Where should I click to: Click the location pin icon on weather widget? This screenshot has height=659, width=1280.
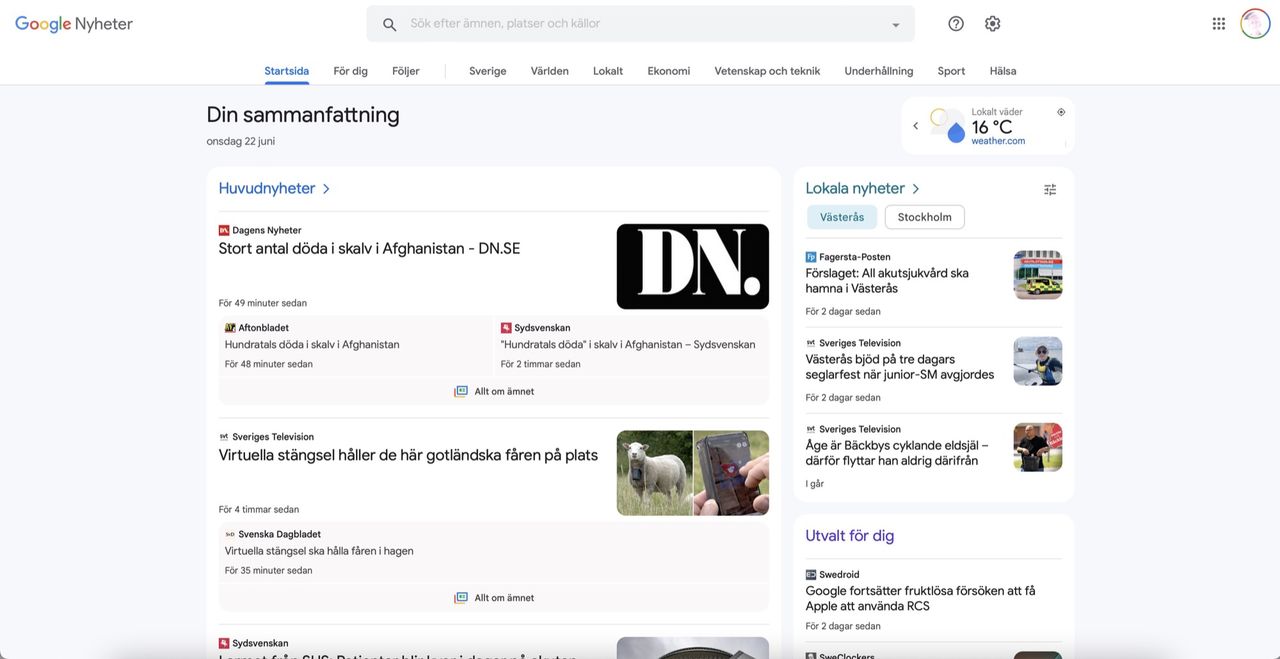[1061, 111]
